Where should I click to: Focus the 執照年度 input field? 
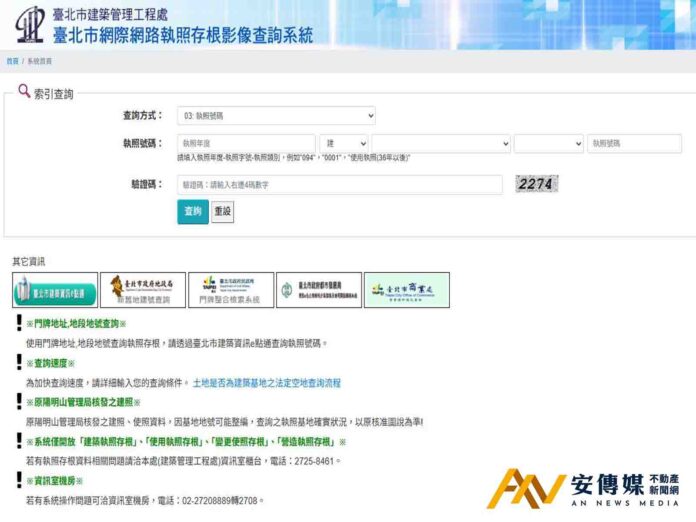(246, 143)
